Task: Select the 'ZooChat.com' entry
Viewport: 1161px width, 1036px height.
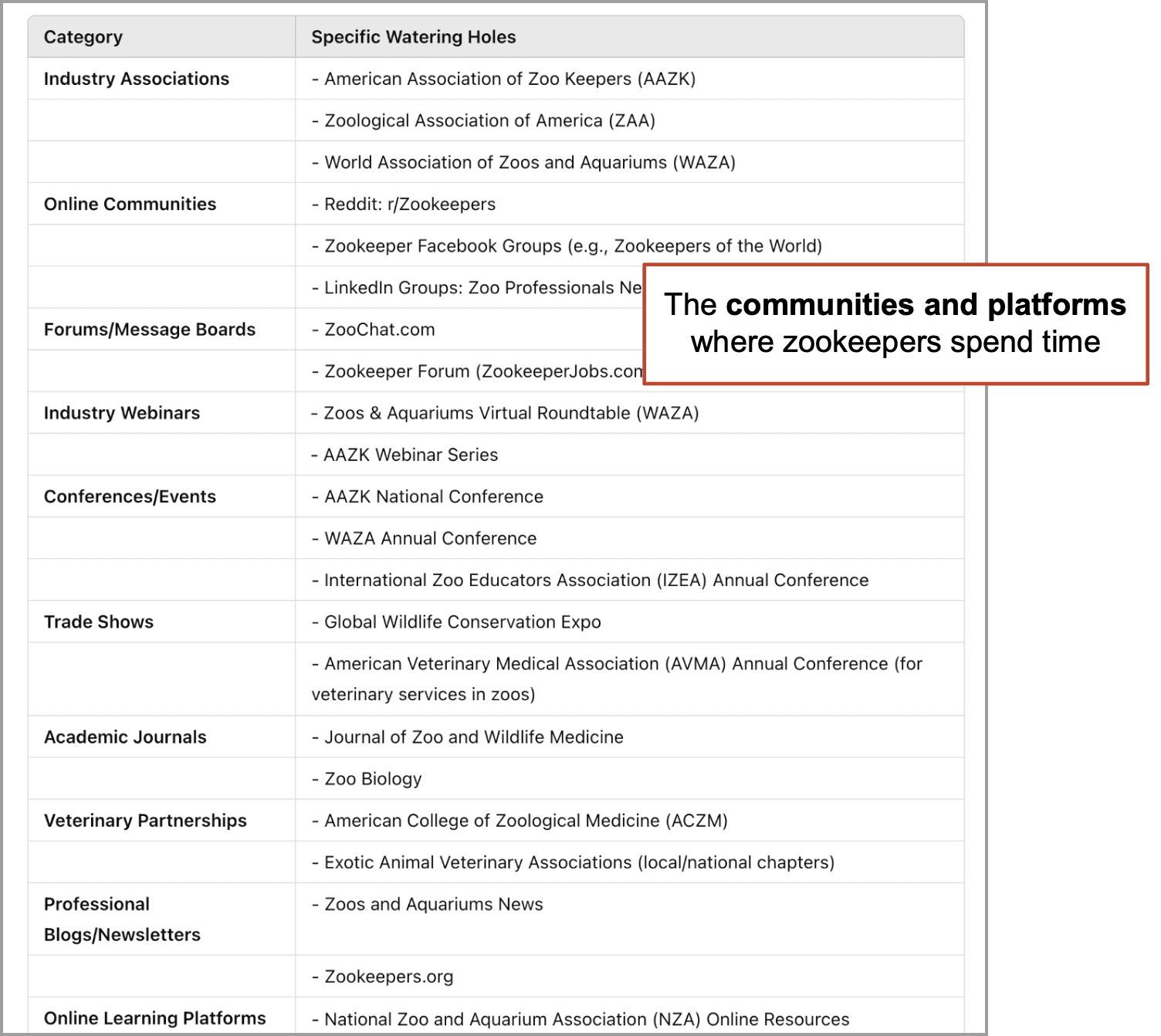Action: coord(373,329)
